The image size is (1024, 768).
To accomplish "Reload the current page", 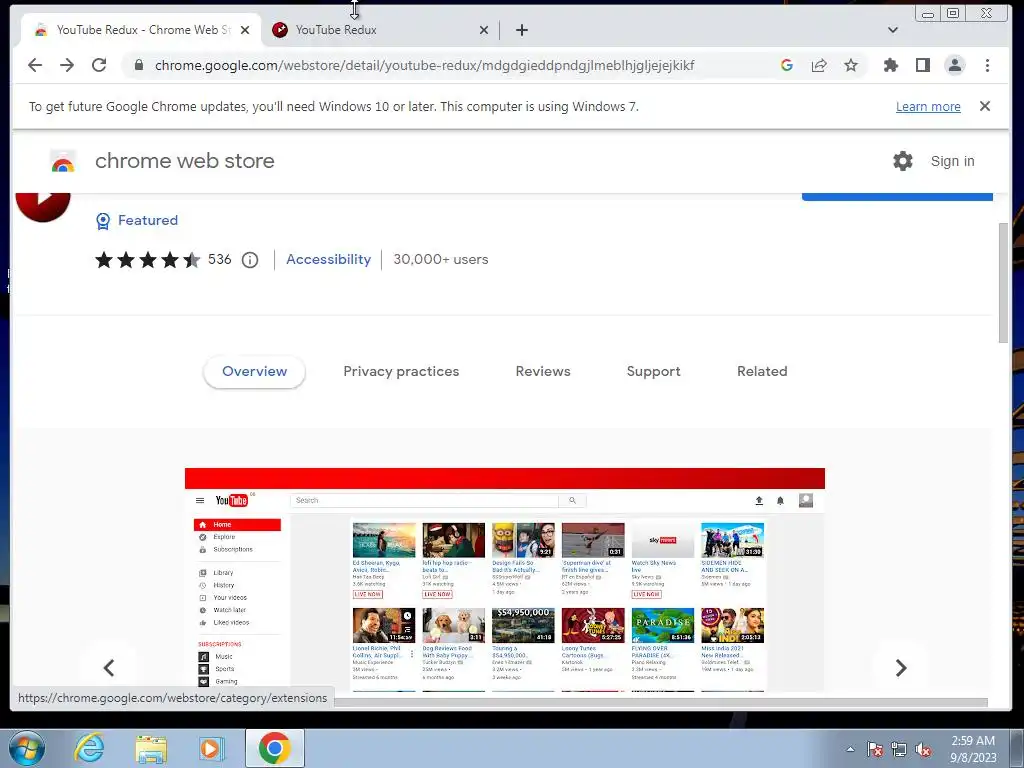I will pos(99,65).
